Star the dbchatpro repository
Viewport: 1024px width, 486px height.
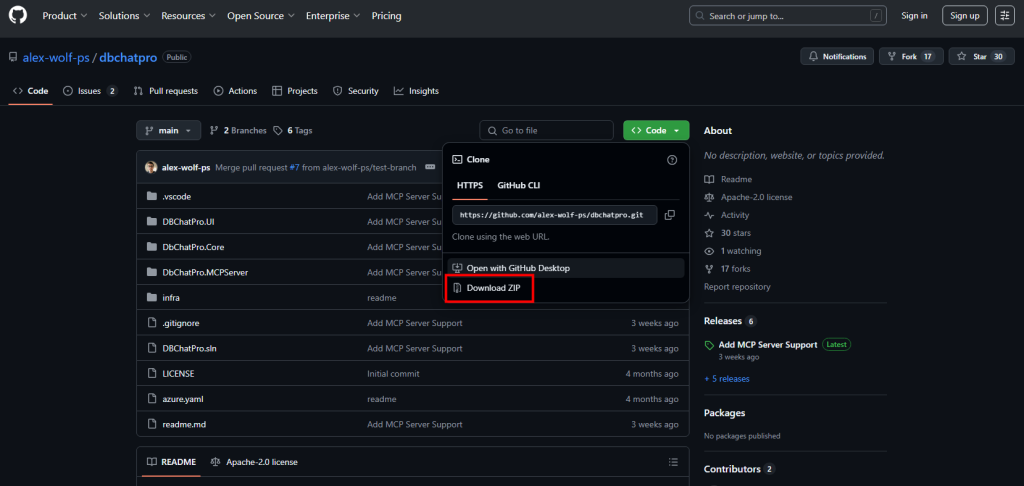[982, 57]
